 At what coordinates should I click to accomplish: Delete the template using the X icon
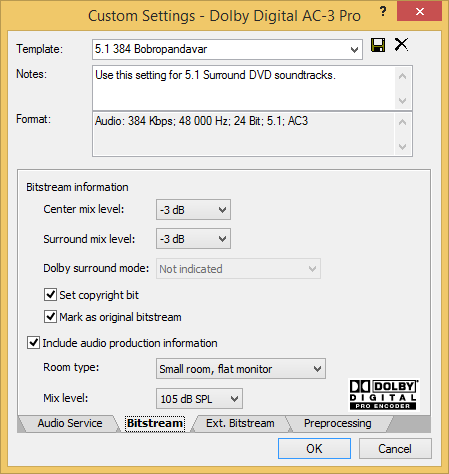pyautogui.click(x=401, y=44)
